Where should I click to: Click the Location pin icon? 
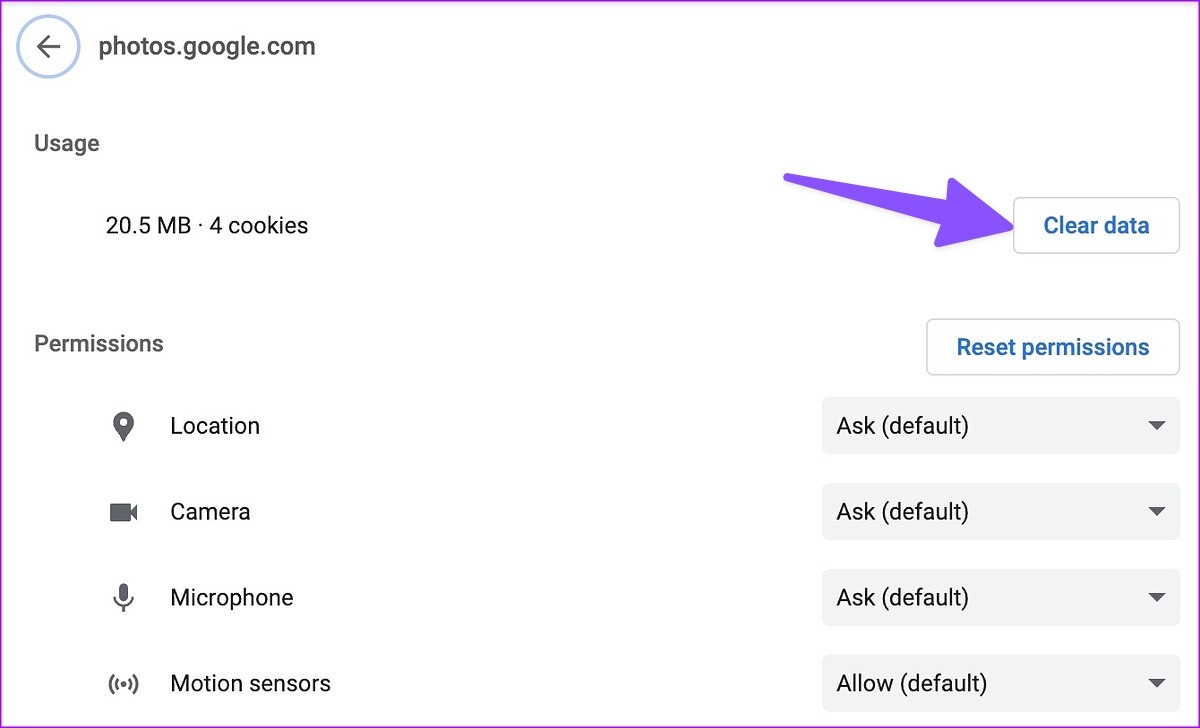coord(123,426)
